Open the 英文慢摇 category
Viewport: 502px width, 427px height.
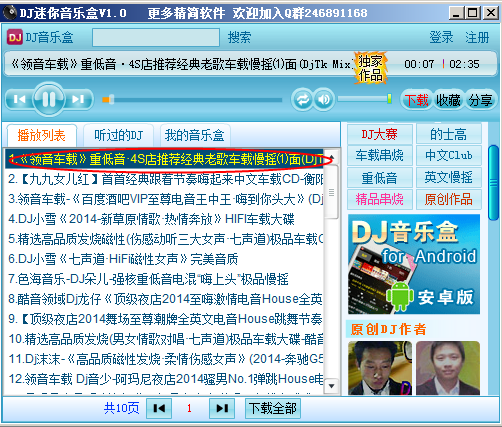(449, 177)
